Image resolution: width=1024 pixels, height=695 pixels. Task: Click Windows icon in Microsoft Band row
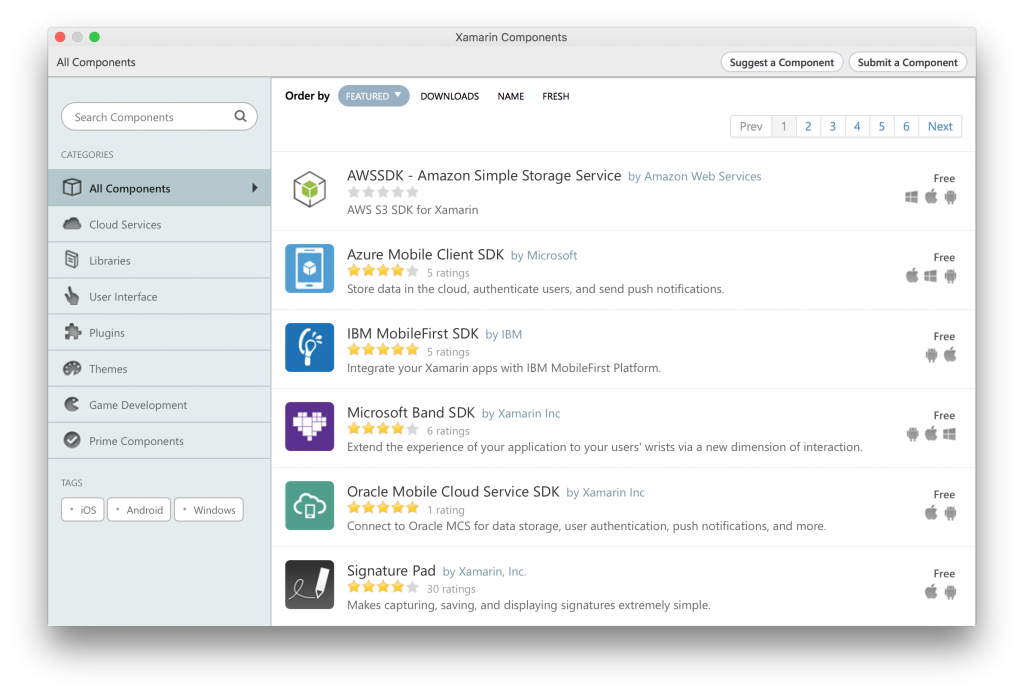click(950, 434)
